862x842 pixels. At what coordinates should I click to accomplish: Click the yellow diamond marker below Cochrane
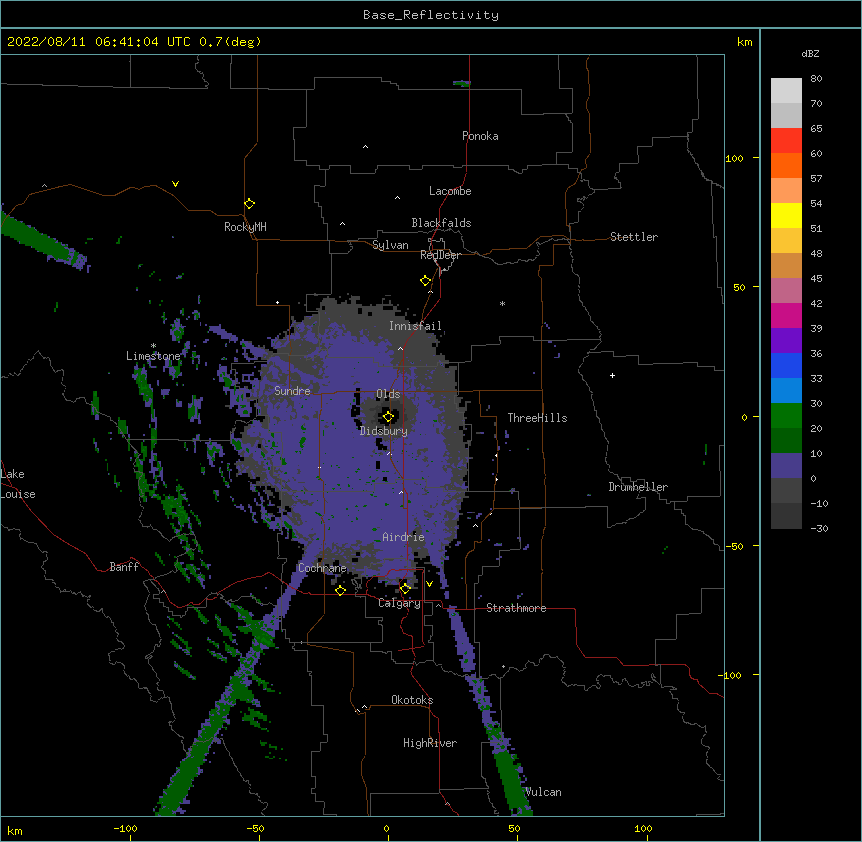(340, 590)
